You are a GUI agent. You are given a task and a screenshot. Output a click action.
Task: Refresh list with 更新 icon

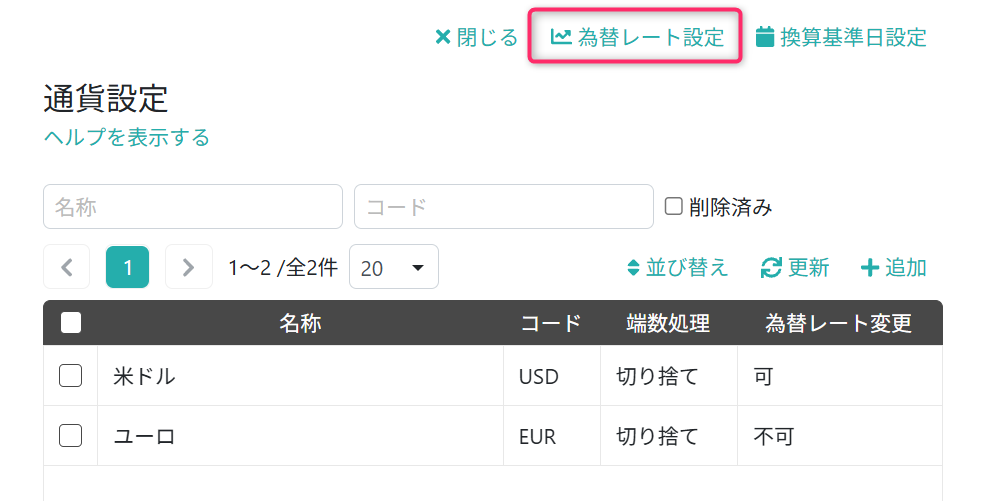771,268
